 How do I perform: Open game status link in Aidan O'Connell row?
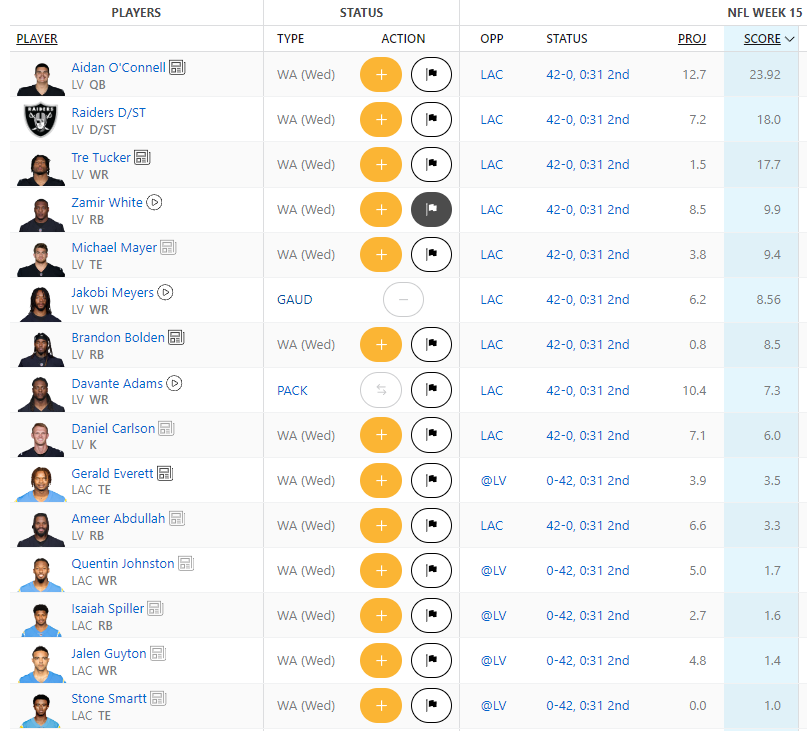pyautogui.click(x=588, y=75)
